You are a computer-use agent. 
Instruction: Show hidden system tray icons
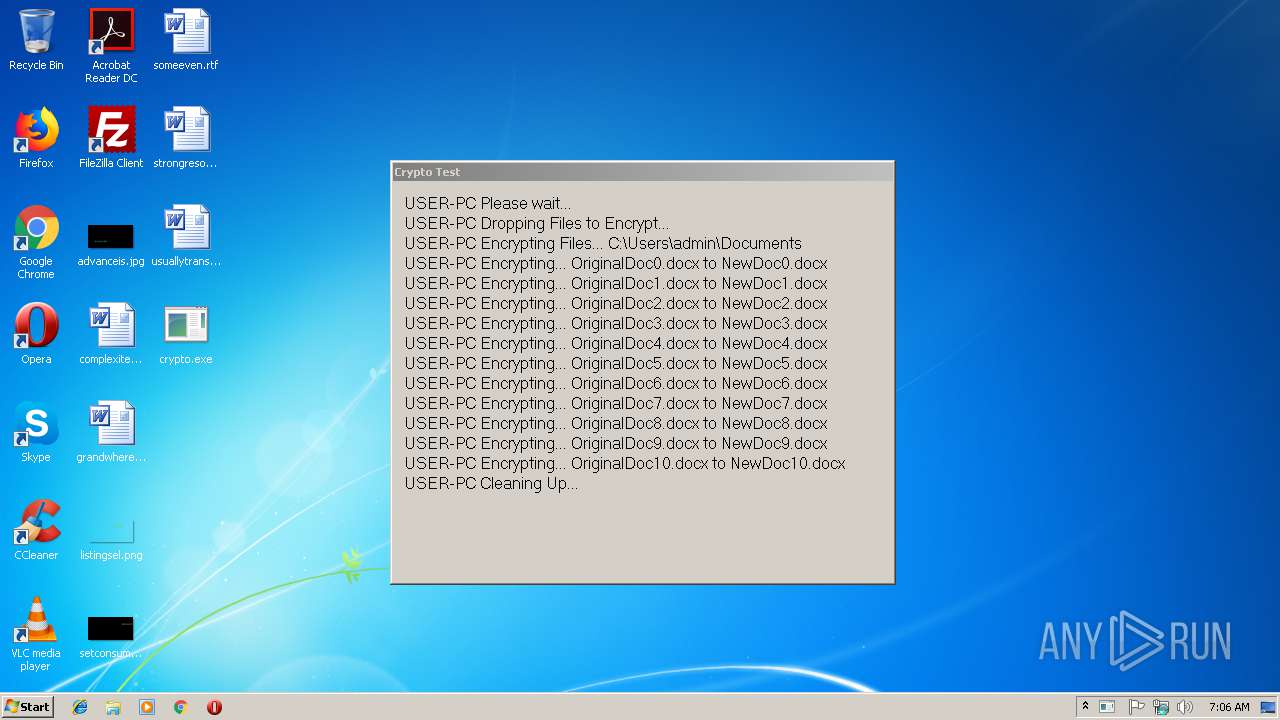click(1085, 707)
